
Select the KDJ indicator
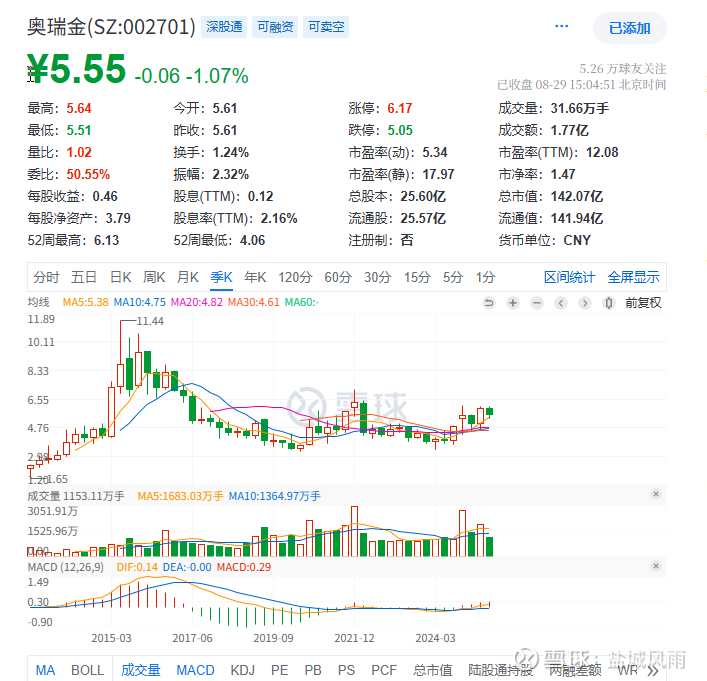tap(243, 670)
